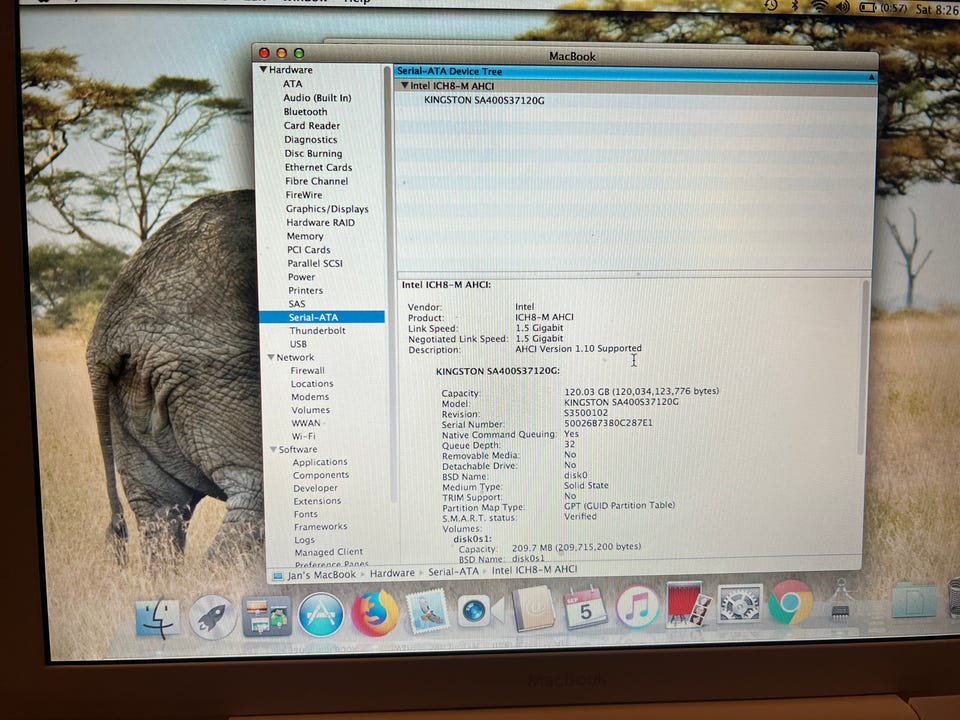
Task: Select Wi-Fi under Network in sidebar
Action: click(x=304, y=436)
